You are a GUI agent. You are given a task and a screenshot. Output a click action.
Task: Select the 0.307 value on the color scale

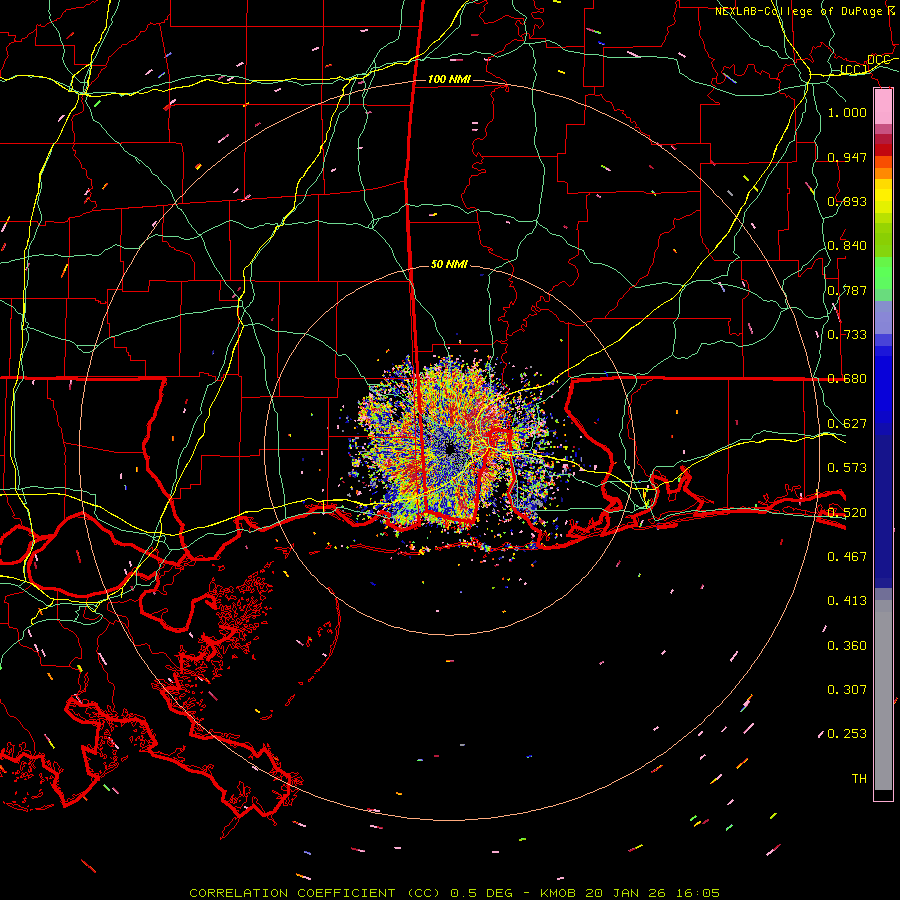coord(847,690)
